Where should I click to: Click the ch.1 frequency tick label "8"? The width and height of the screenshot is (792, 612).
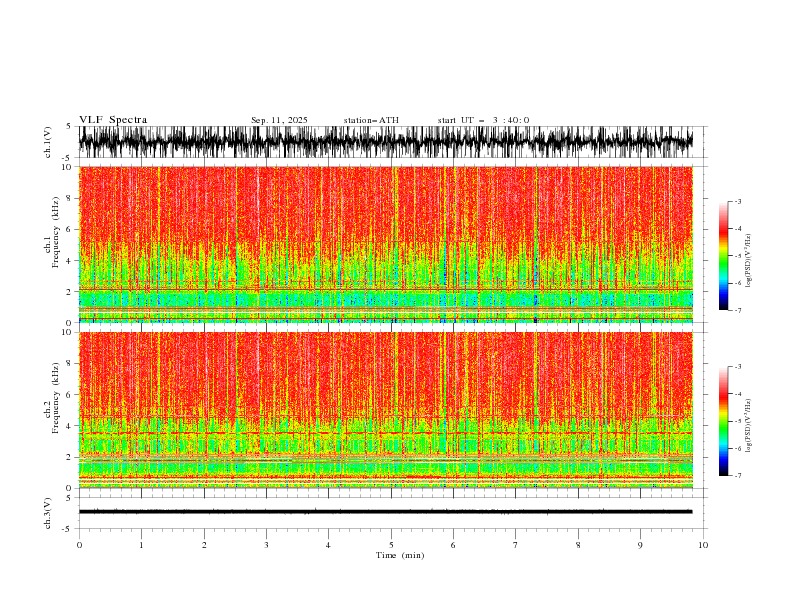coord(70,198)
